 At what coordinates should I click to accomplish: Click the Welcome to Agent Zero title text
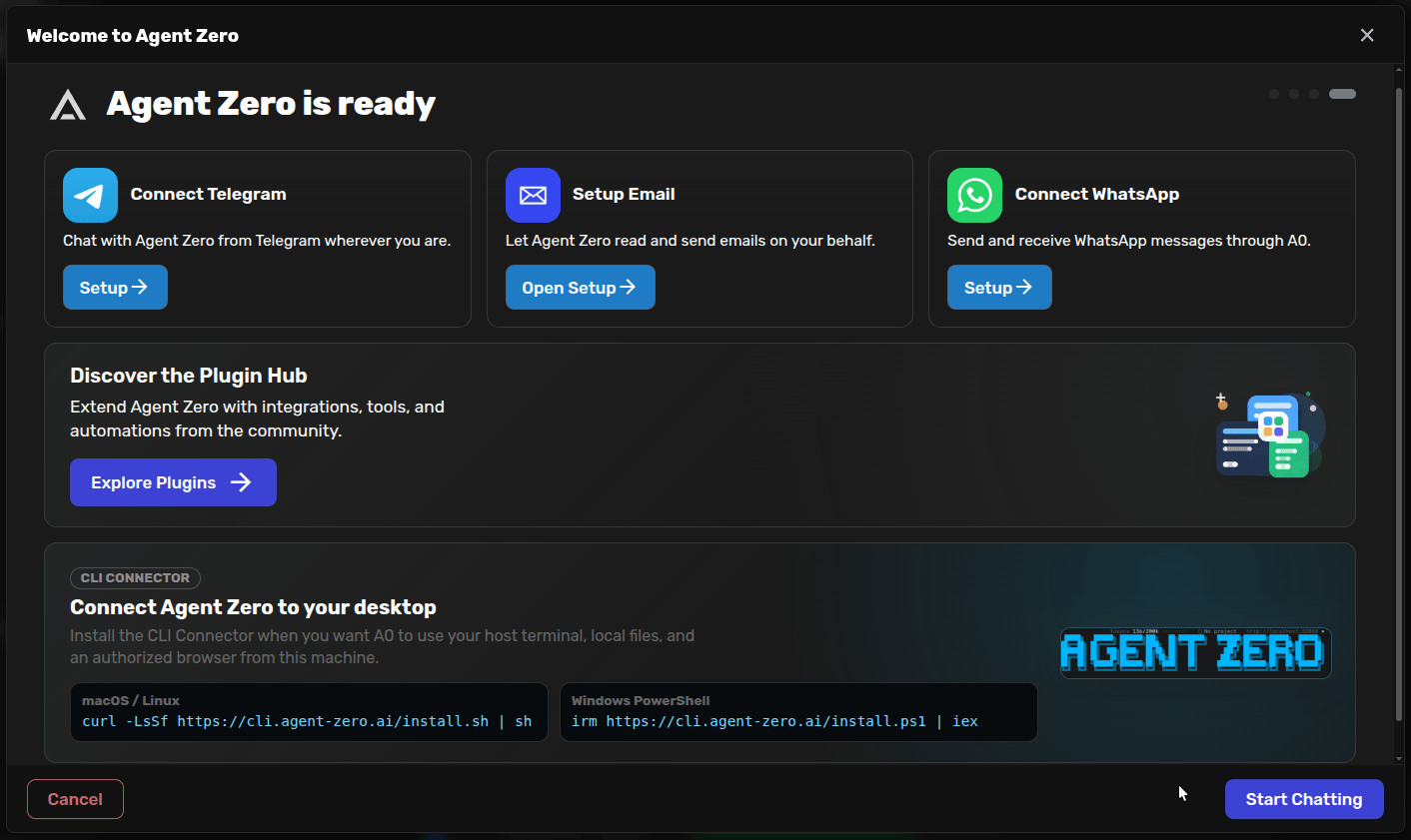click(x=133, y=36)
